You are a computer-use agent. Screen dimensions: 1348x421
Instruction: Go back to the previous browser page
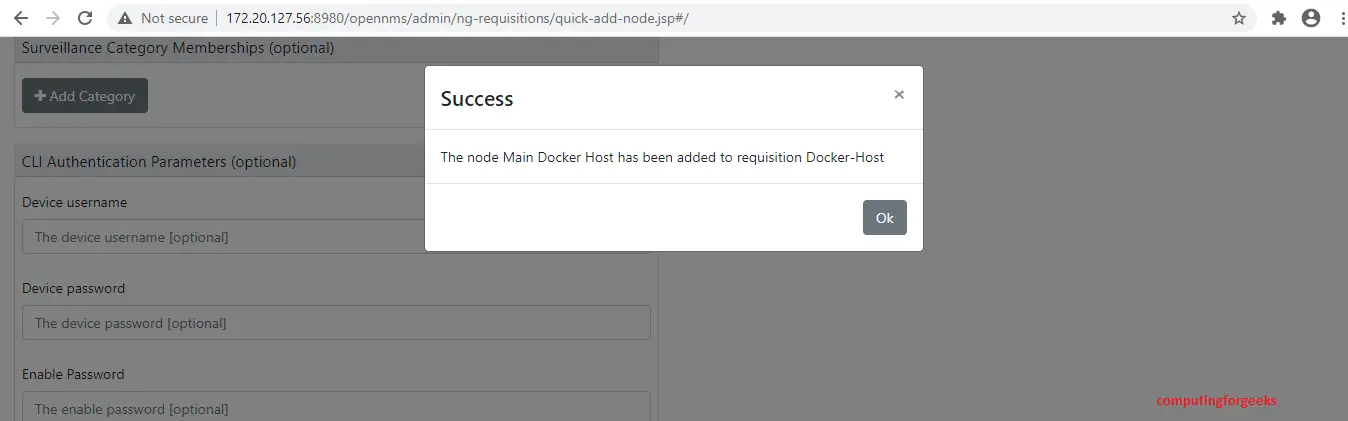coord(21,18)
